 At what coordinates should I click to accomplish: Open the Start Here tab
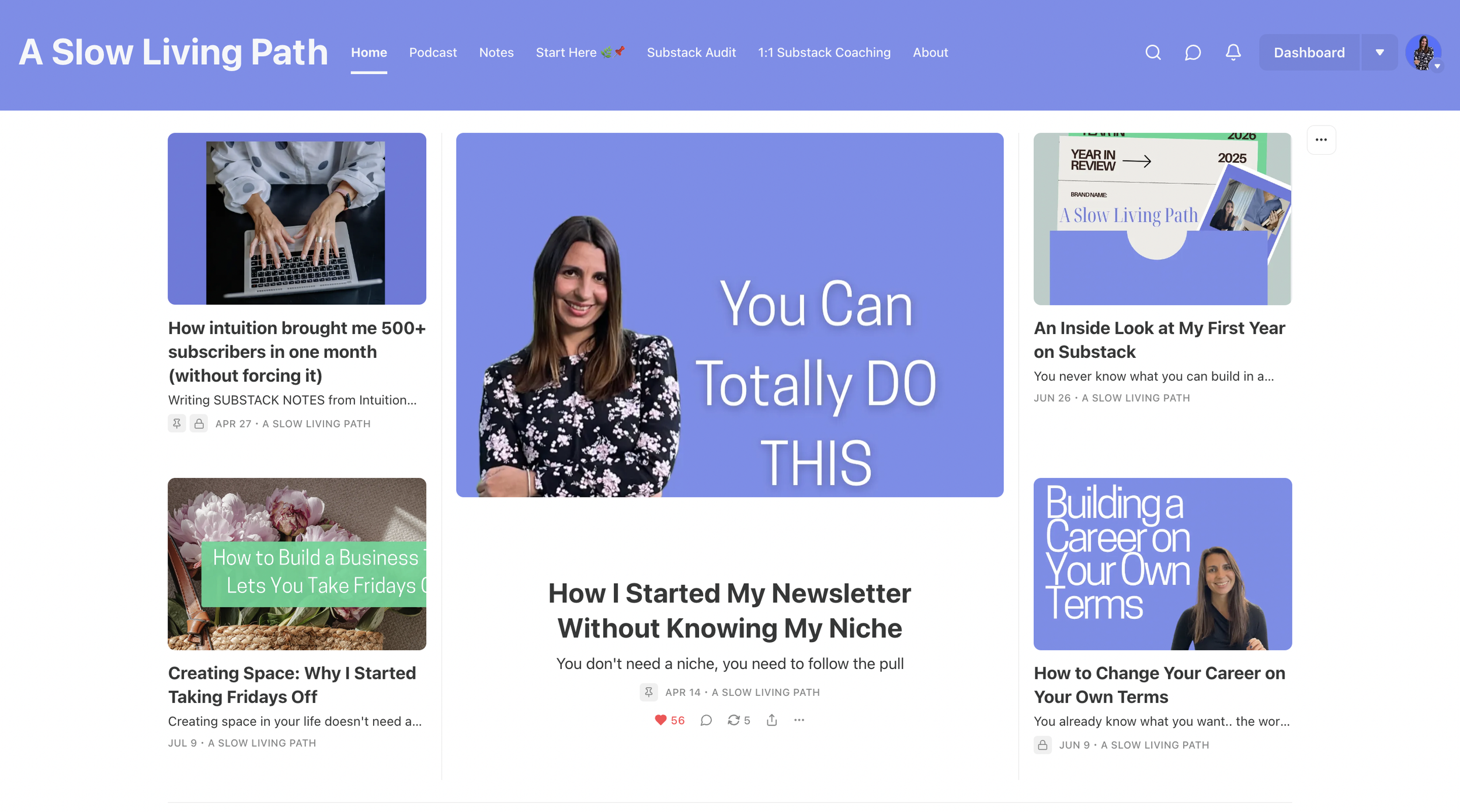[580, 53]
